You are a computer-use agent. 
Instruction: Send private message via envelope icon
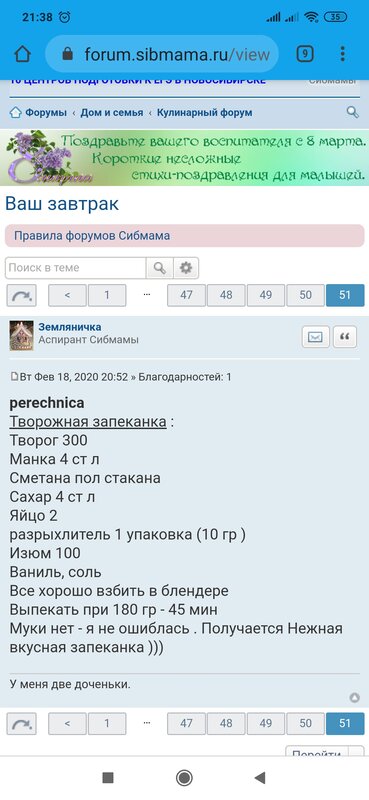tap(315, 337)
